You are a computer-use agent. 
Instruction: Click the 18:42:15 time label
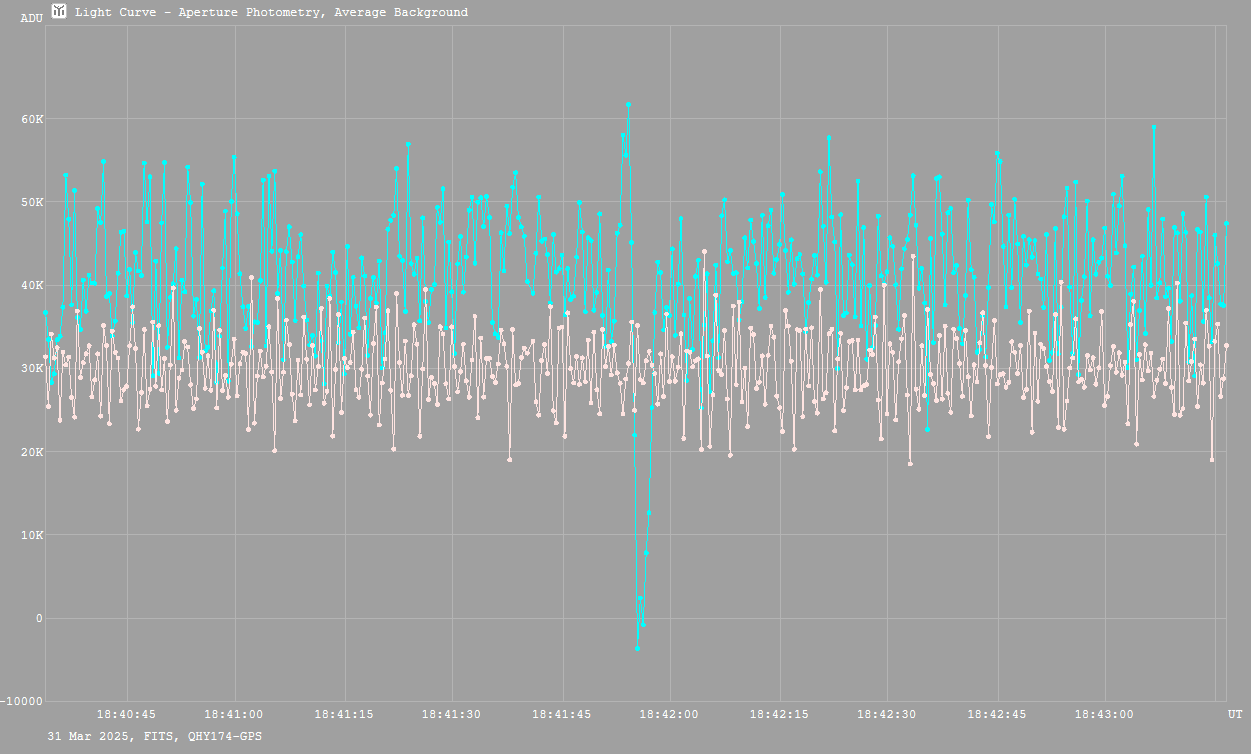tap(779, 714)
